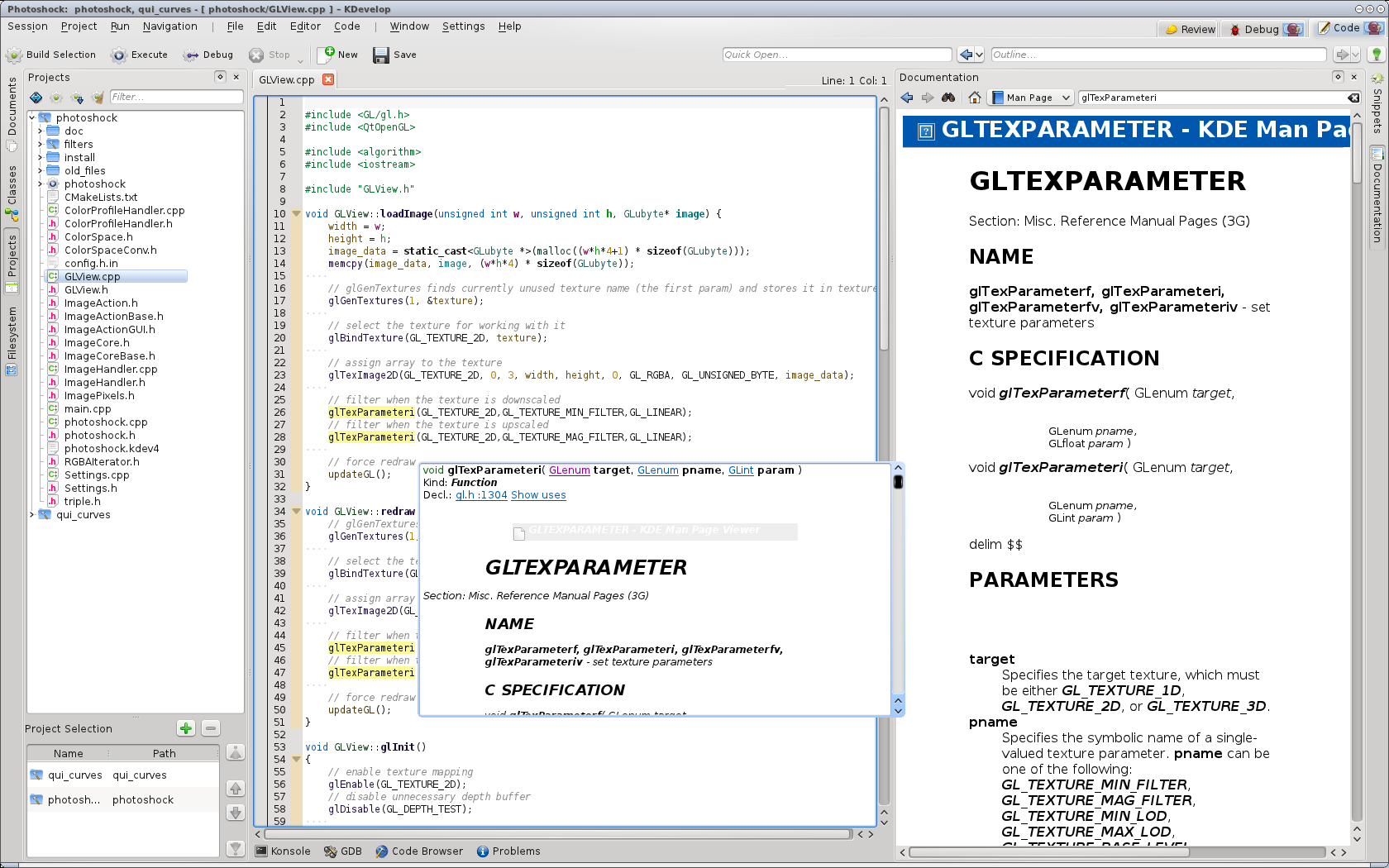Image resolution: width=1389 pixels, height=868 pixels.
Task: Save the file with the floppy icon
Action: tap(381, 55)
